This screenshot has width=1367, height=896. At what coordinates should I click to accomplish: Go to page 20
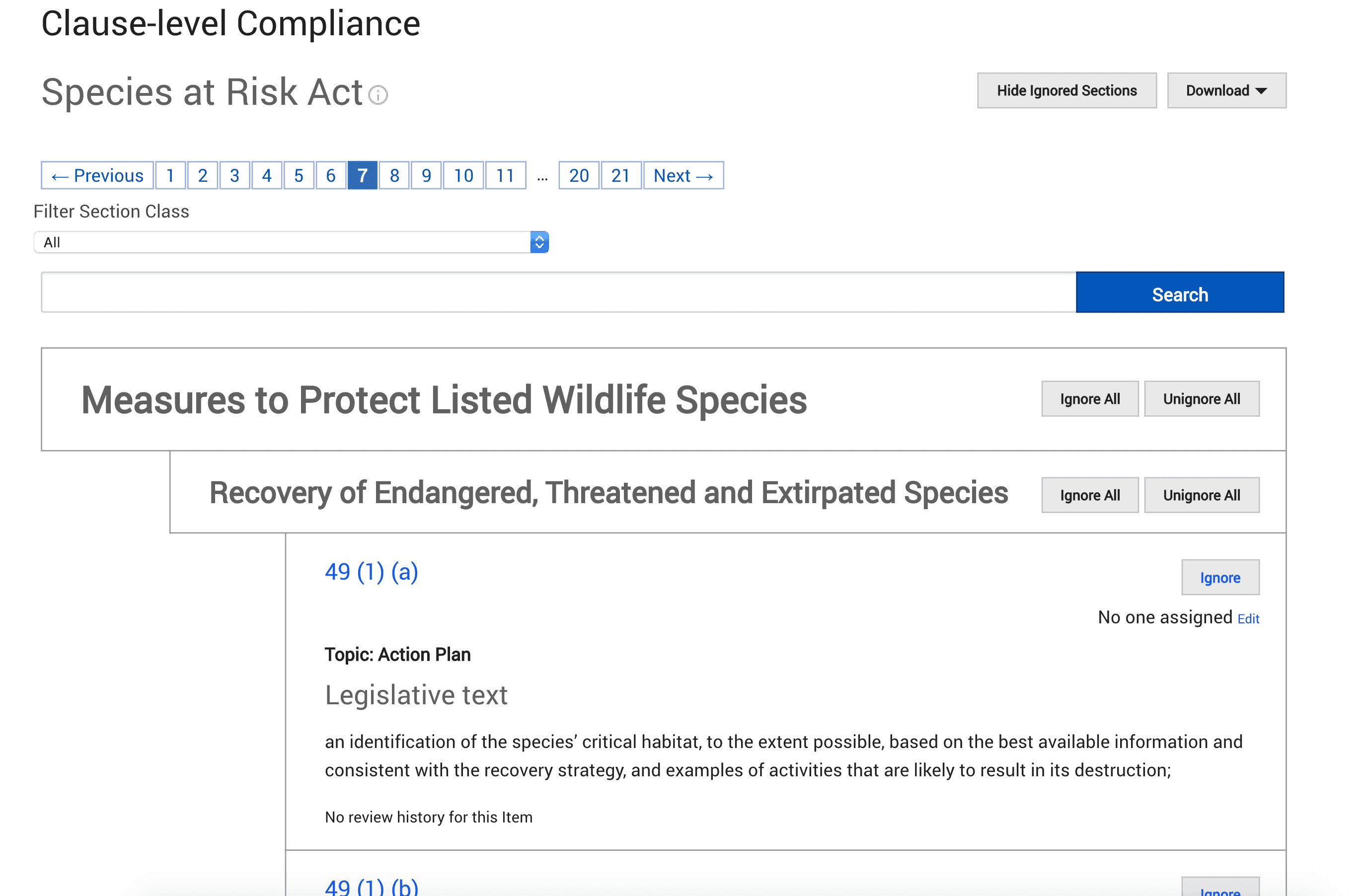(579, 176)
